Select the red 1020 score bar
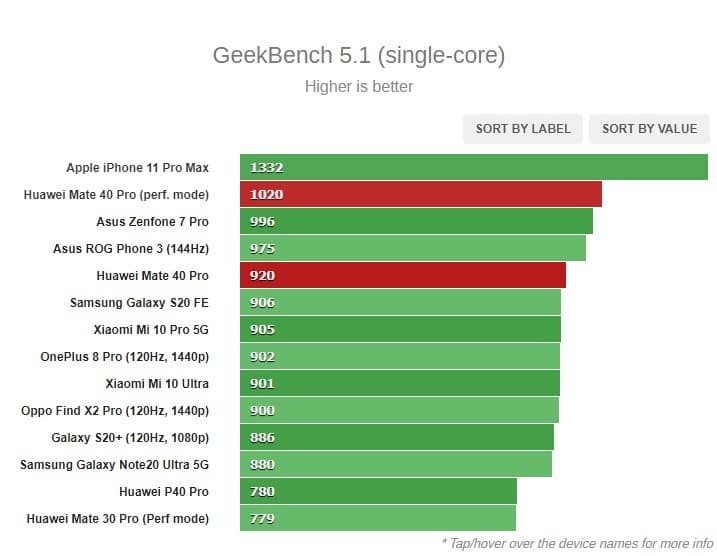Viewport: 717px width, 556px height. coord(421,195)
